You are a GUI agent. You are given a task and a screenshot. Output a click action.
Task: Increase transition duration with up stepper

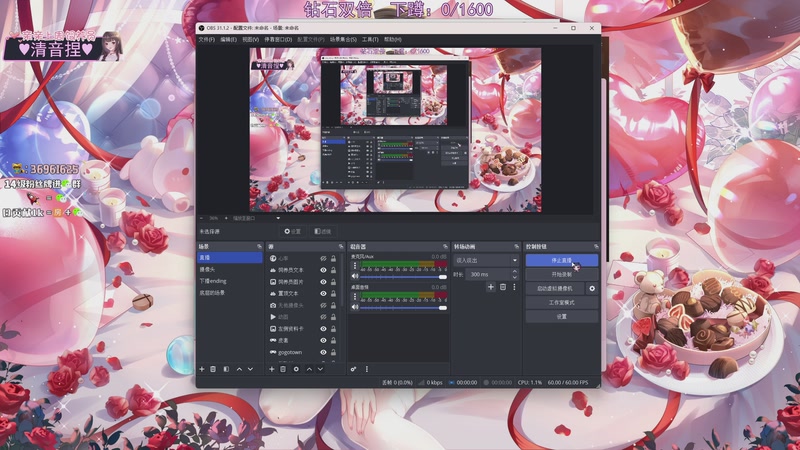[x=514, y=272]
